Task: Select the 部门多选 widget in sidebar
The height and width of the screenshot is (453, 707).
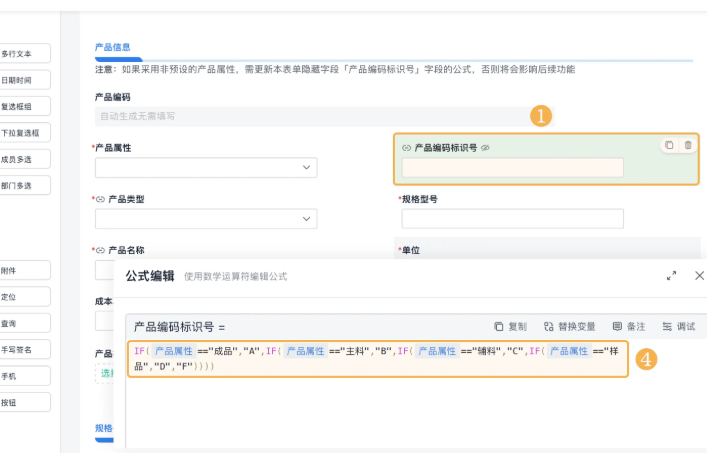Action: (x=25, y=185)
